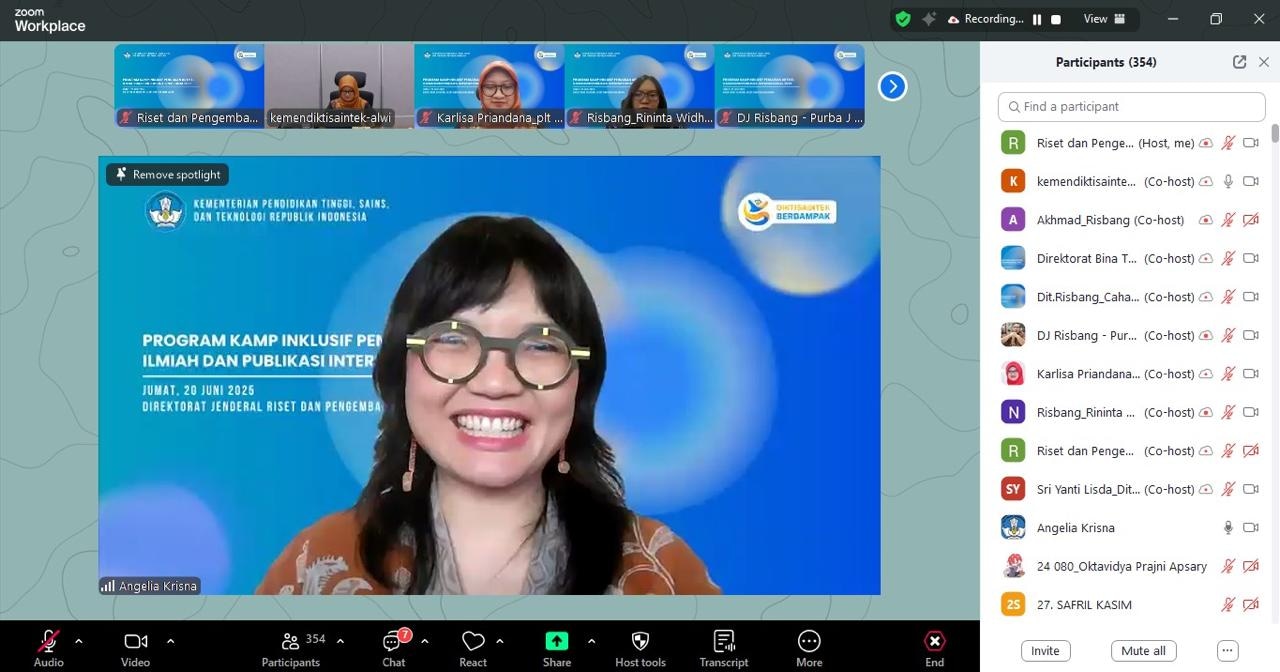Stop the meeting recording
The width and height of the screenshot is (1280, 672).
(1056, 19)
